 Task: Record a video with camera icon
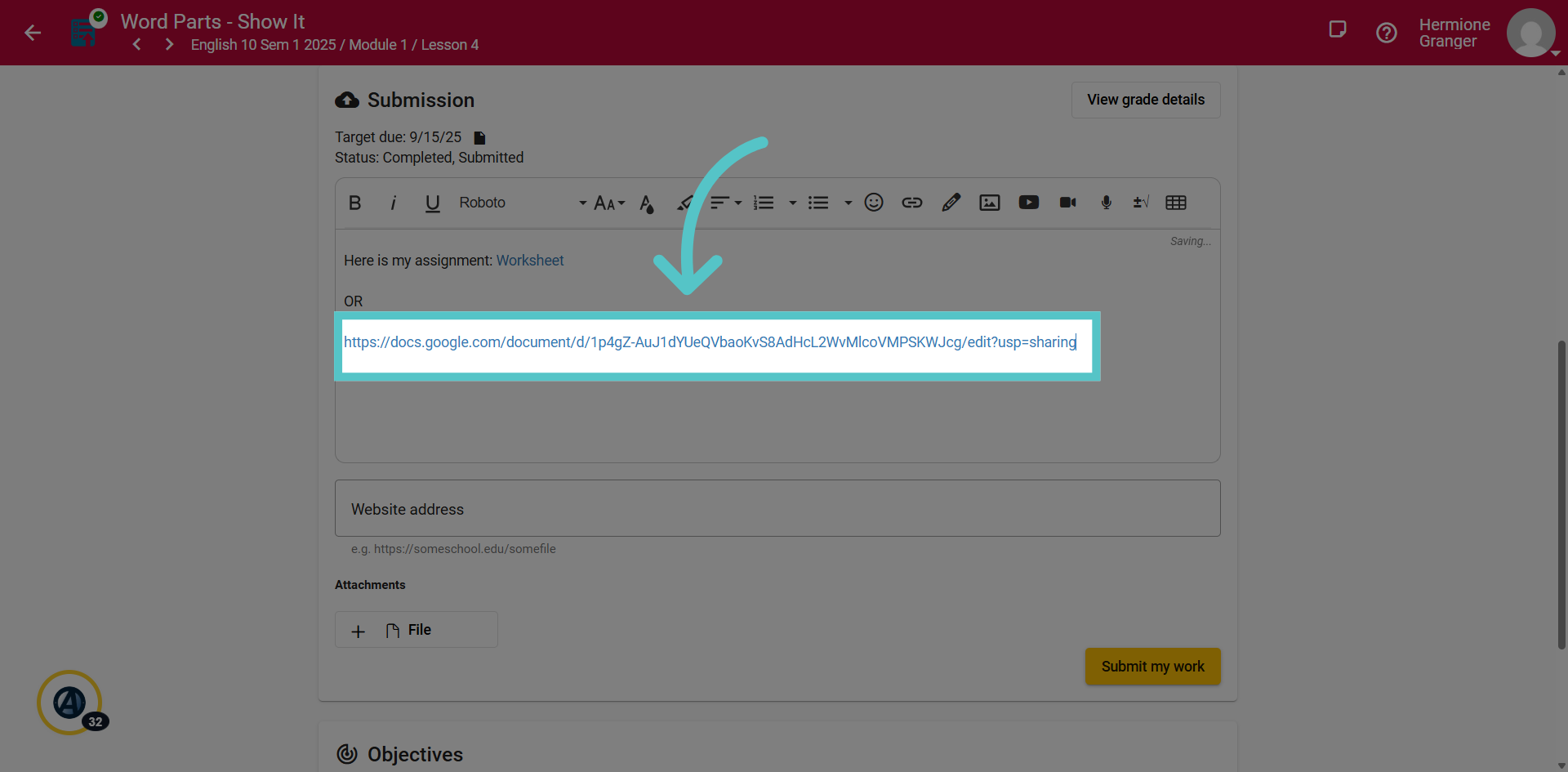(1067, 203)
